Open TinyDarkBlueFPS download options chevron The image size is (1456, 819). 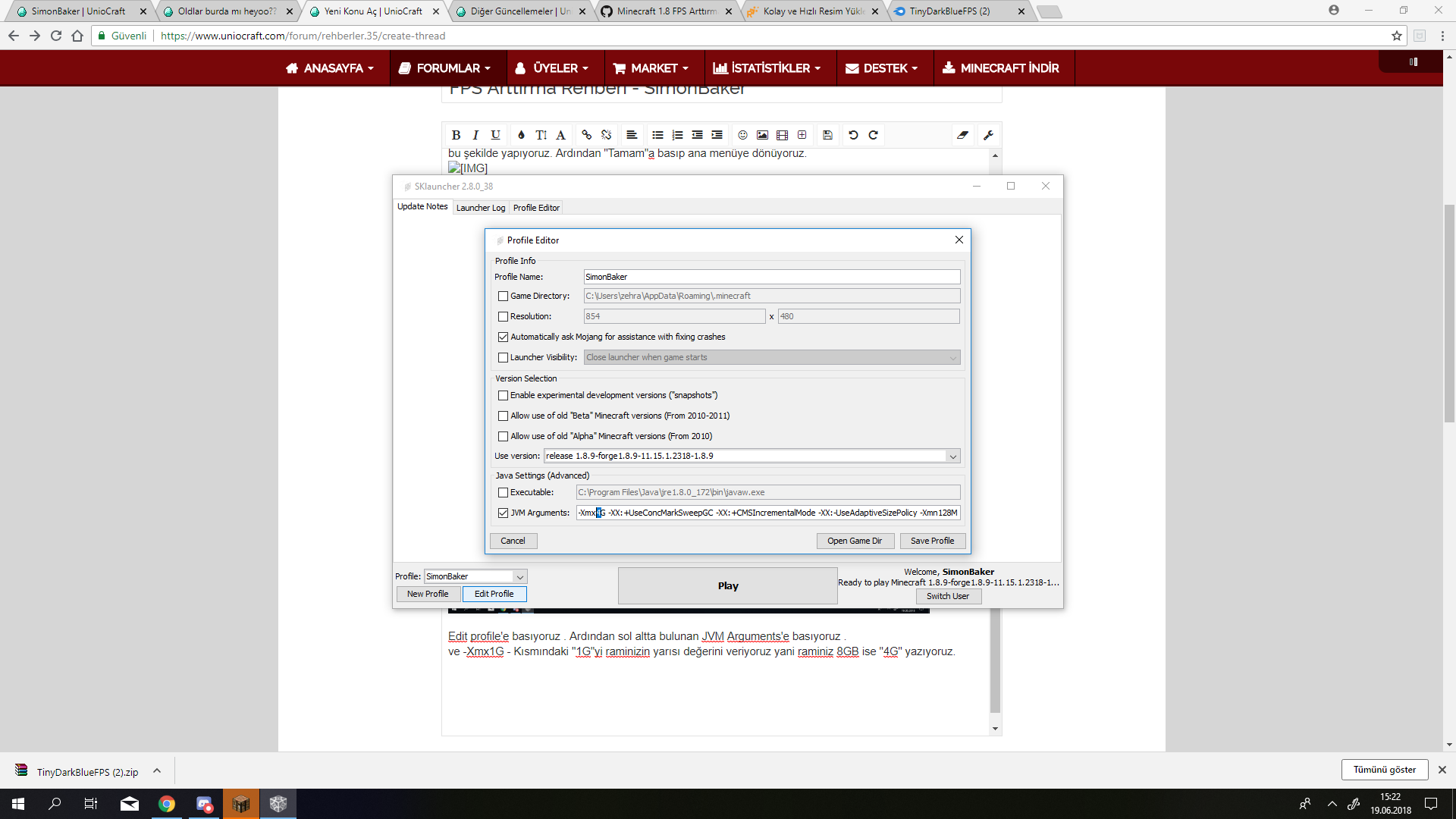tap(157, 771)
